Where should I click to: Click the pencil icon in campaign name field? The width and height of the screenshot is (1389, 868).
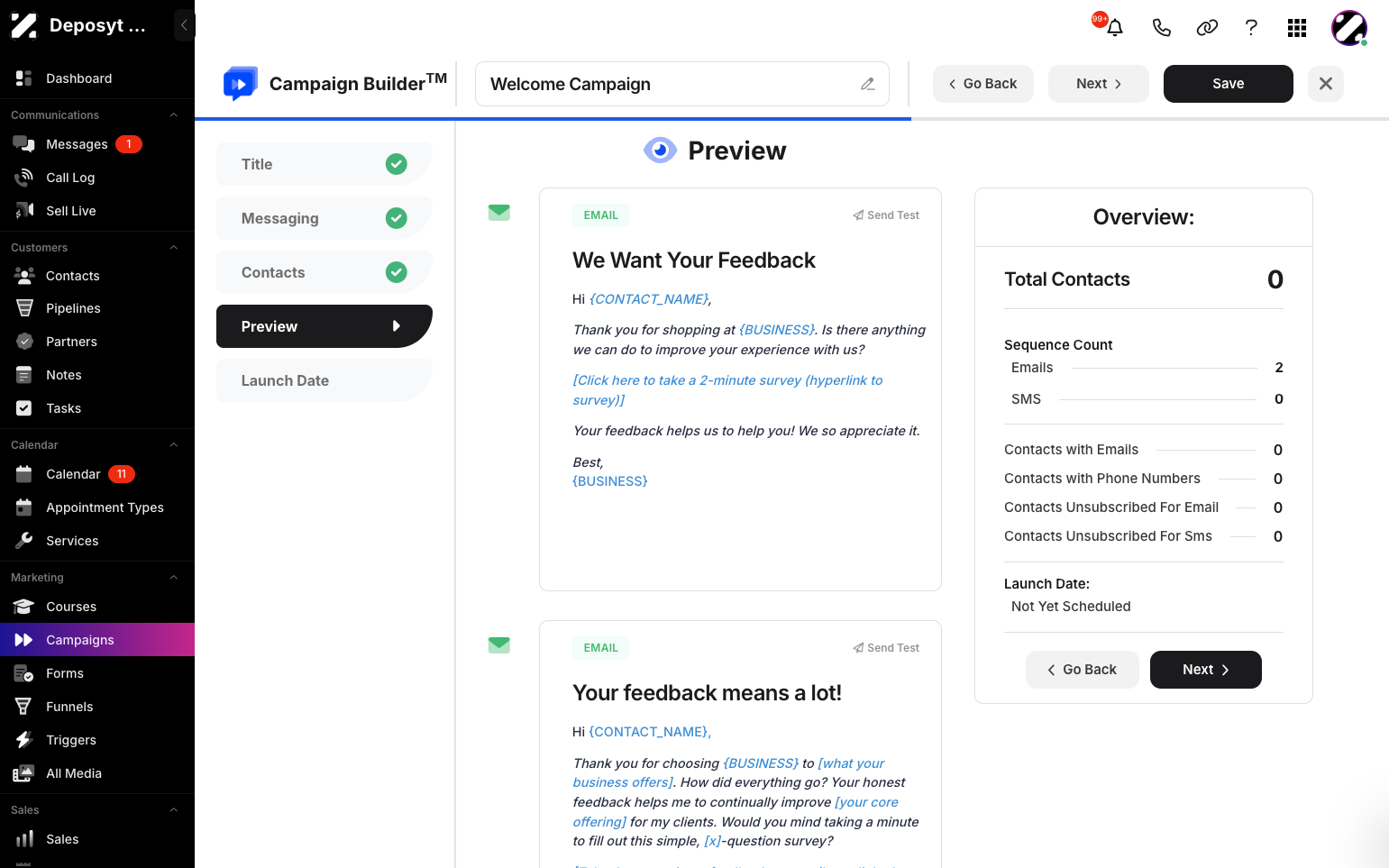point(868,84)
